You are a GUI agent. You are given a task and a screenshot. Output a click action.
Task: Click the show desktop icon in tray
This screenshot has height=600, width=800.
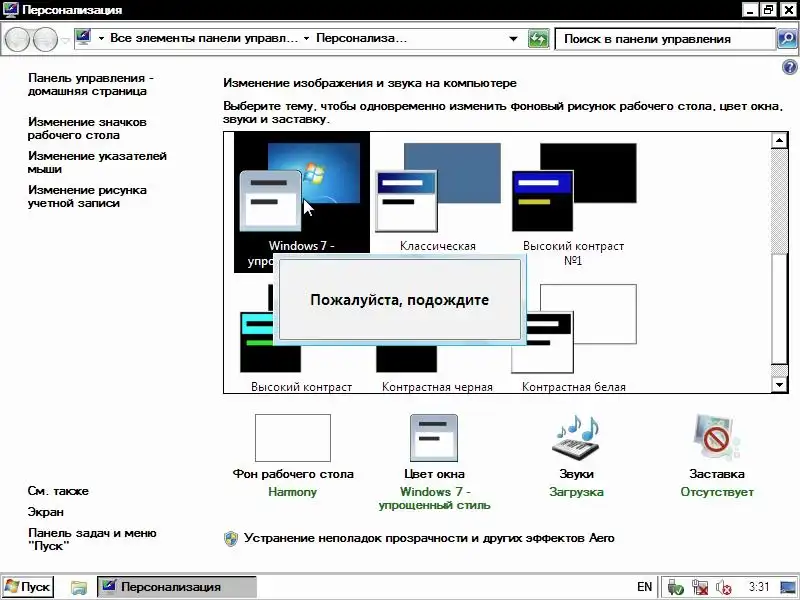(789, 587)
